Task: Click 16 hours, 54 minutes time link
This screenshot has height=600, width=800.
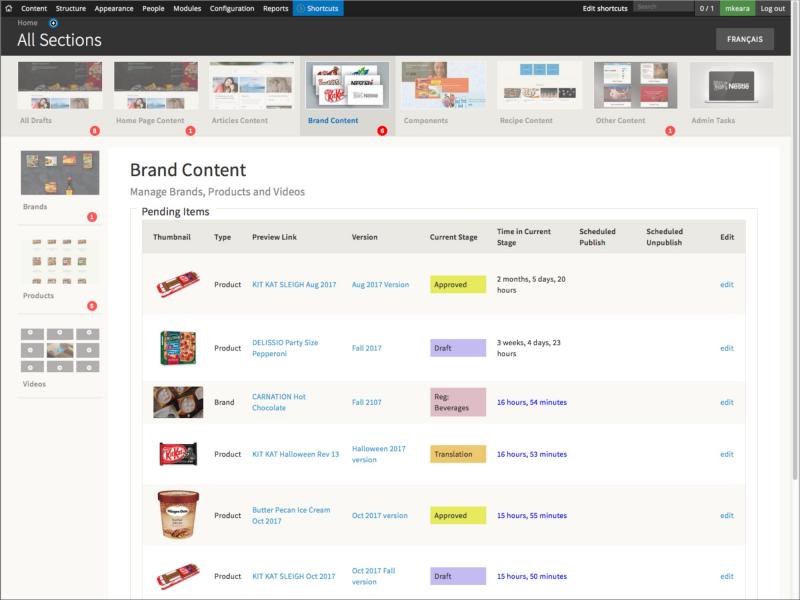Action: [532, 402]
